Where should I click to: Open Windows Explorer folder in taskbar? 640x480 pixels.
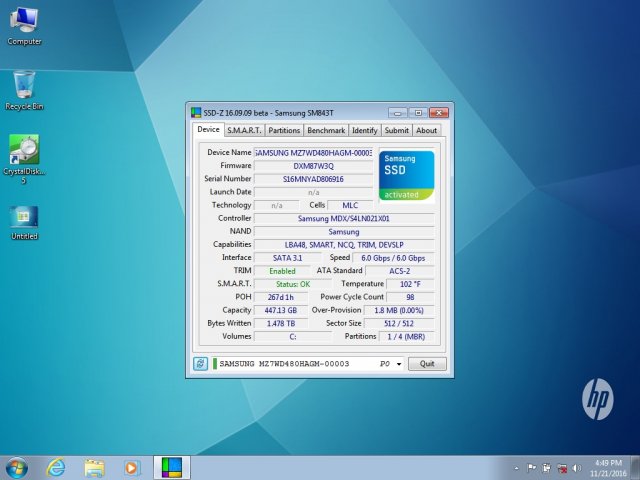[94, 467]
